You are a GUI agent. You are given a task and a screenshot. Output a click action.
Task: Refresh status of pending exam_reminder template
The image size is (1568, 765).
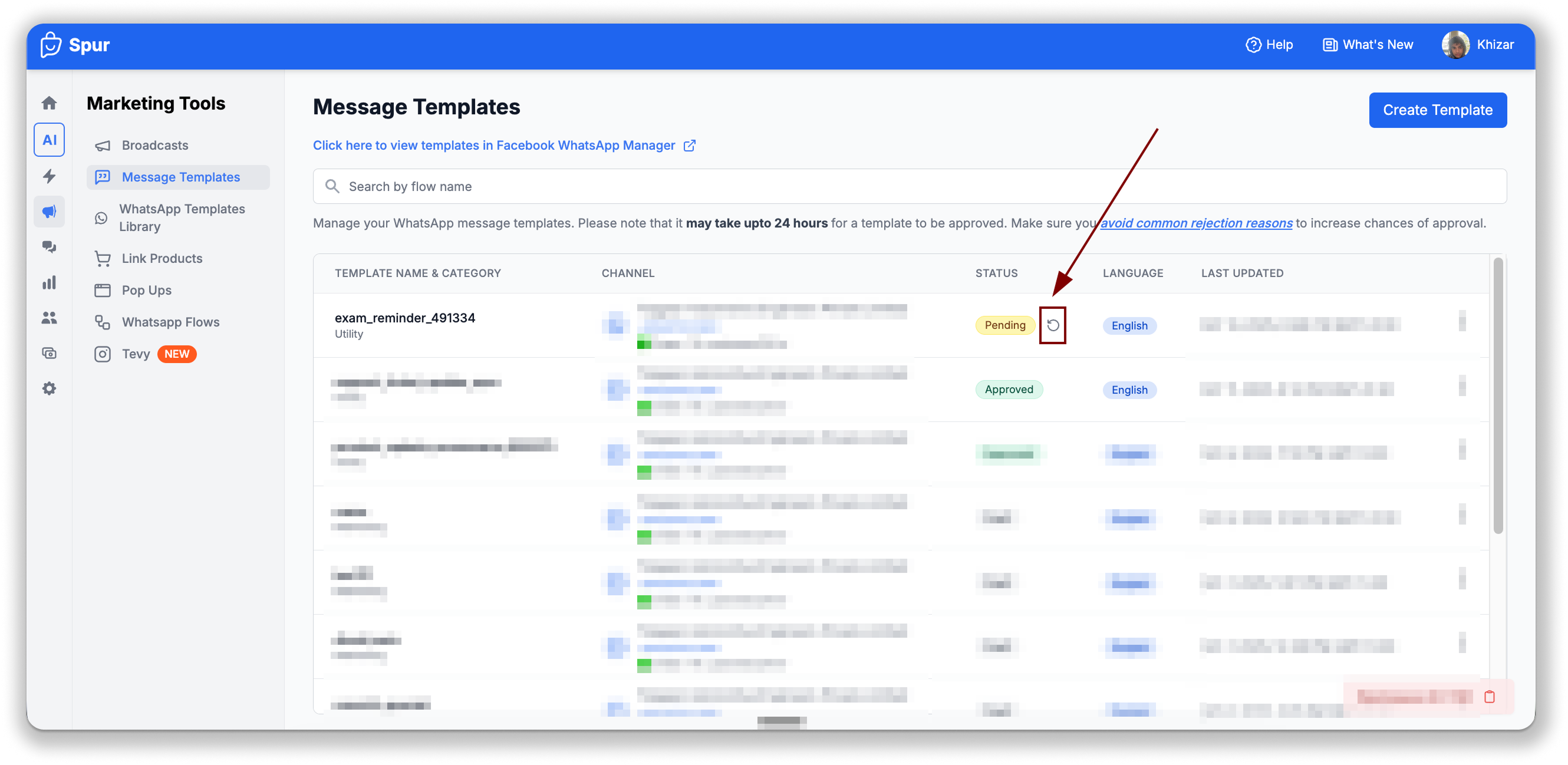pyautogui.click(x=1052, y=325)
